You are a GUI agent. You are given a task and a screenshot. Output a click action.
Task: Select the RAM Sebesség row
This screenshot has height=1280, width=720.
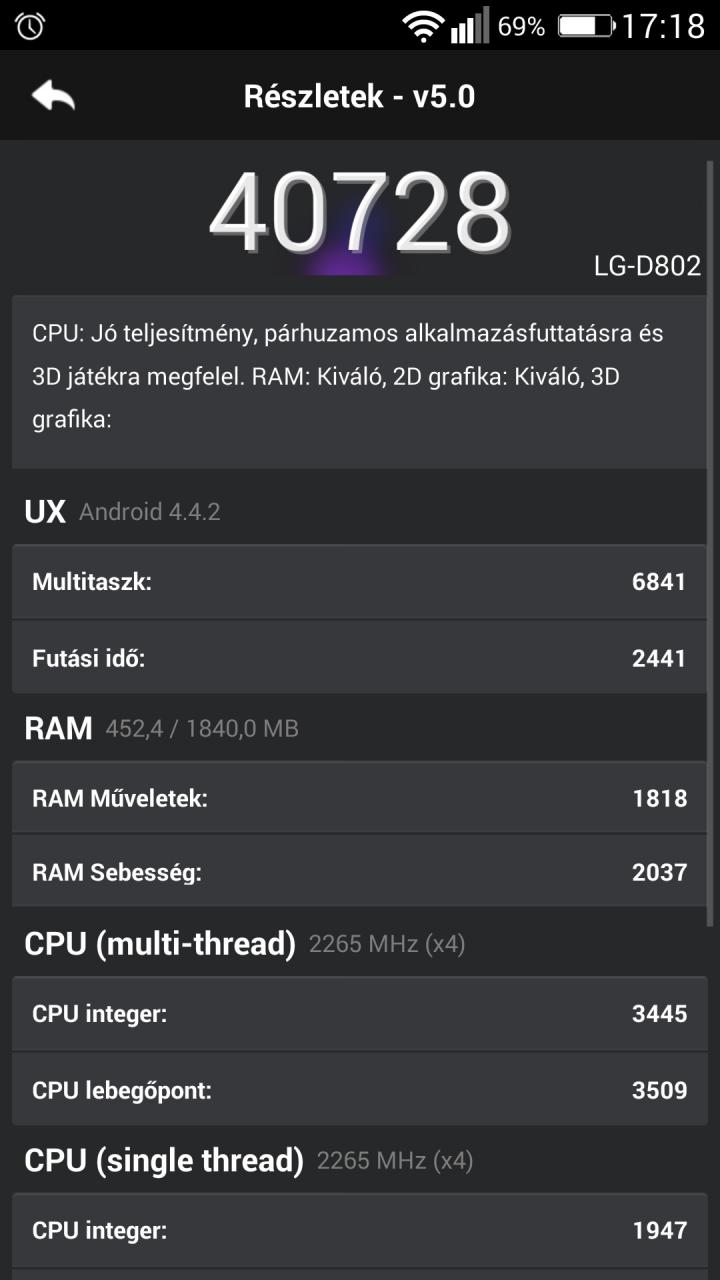point(360,871)
